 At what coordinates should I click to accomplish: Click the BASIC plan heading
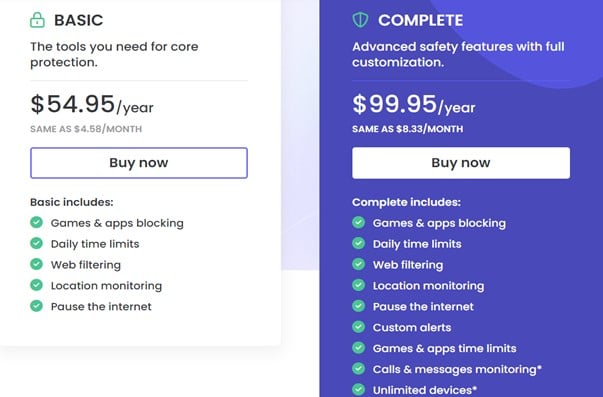click(79, 20)
